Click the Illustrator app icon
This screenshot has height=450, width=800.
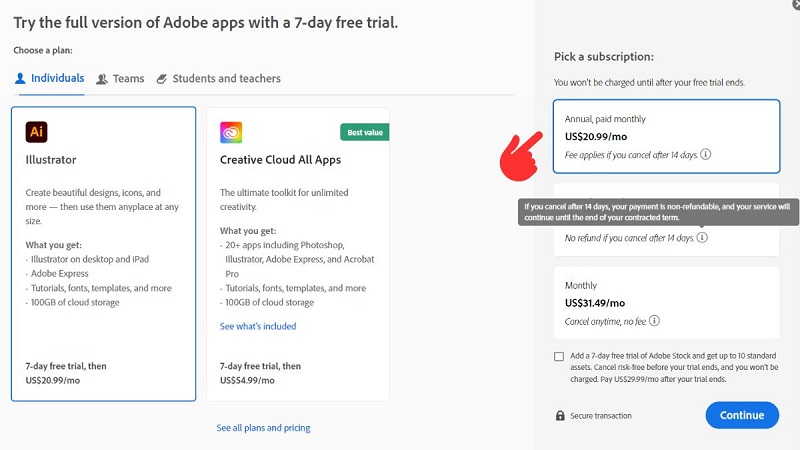click(x=37, y=132)
